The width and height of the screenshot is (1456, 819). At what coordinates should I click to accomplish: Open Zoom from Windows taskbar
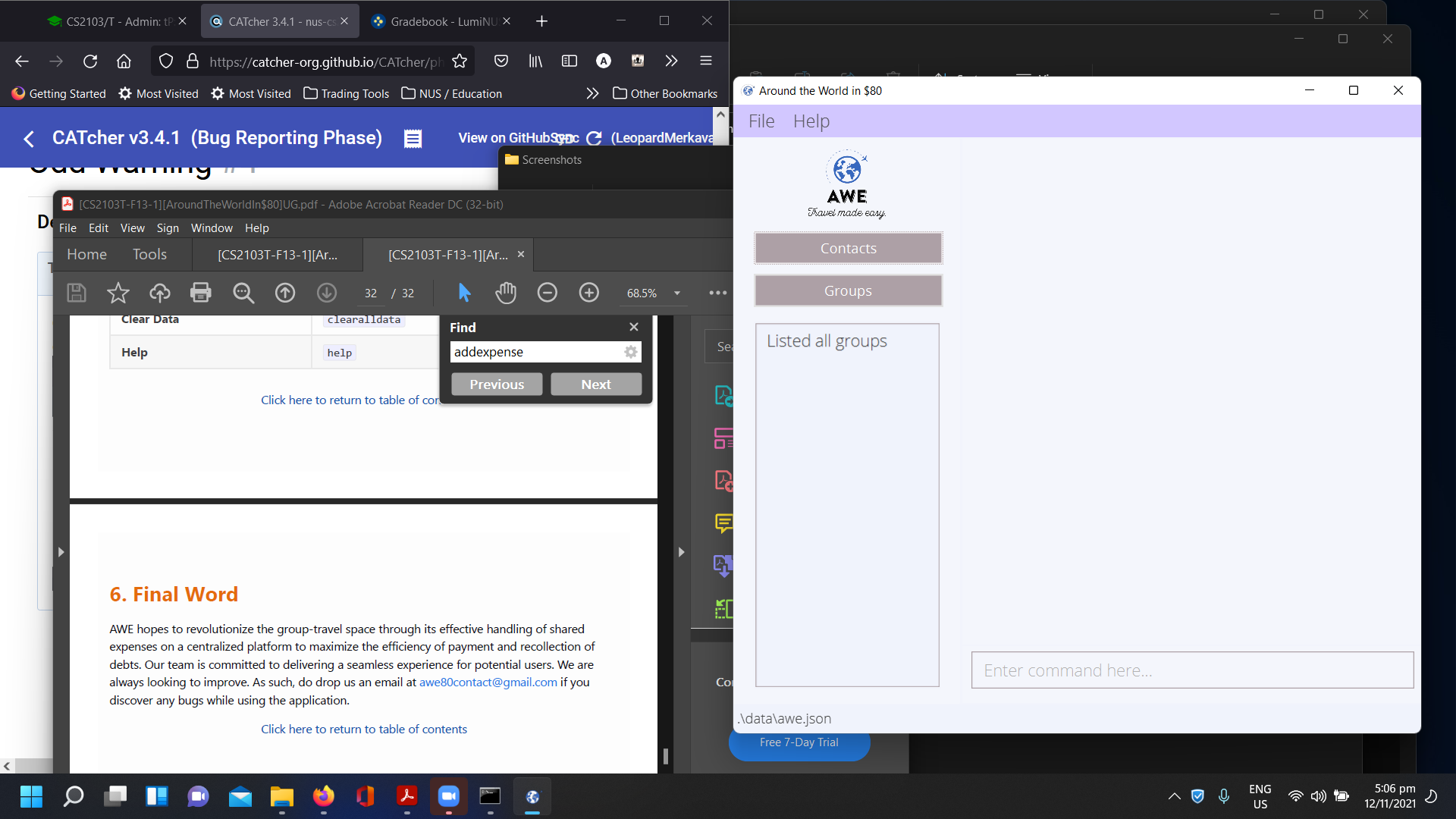448,796
